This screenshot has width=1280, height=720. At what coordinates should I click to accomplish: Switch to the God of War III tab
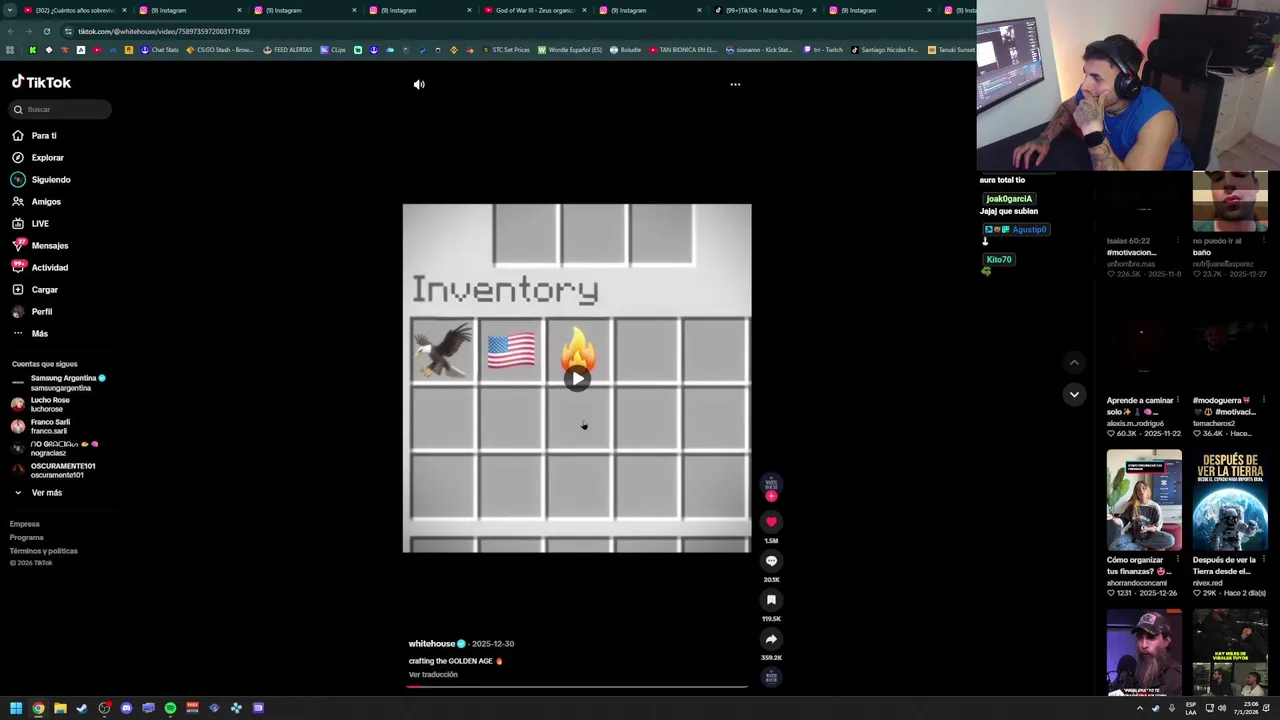[x=533, y=10]
